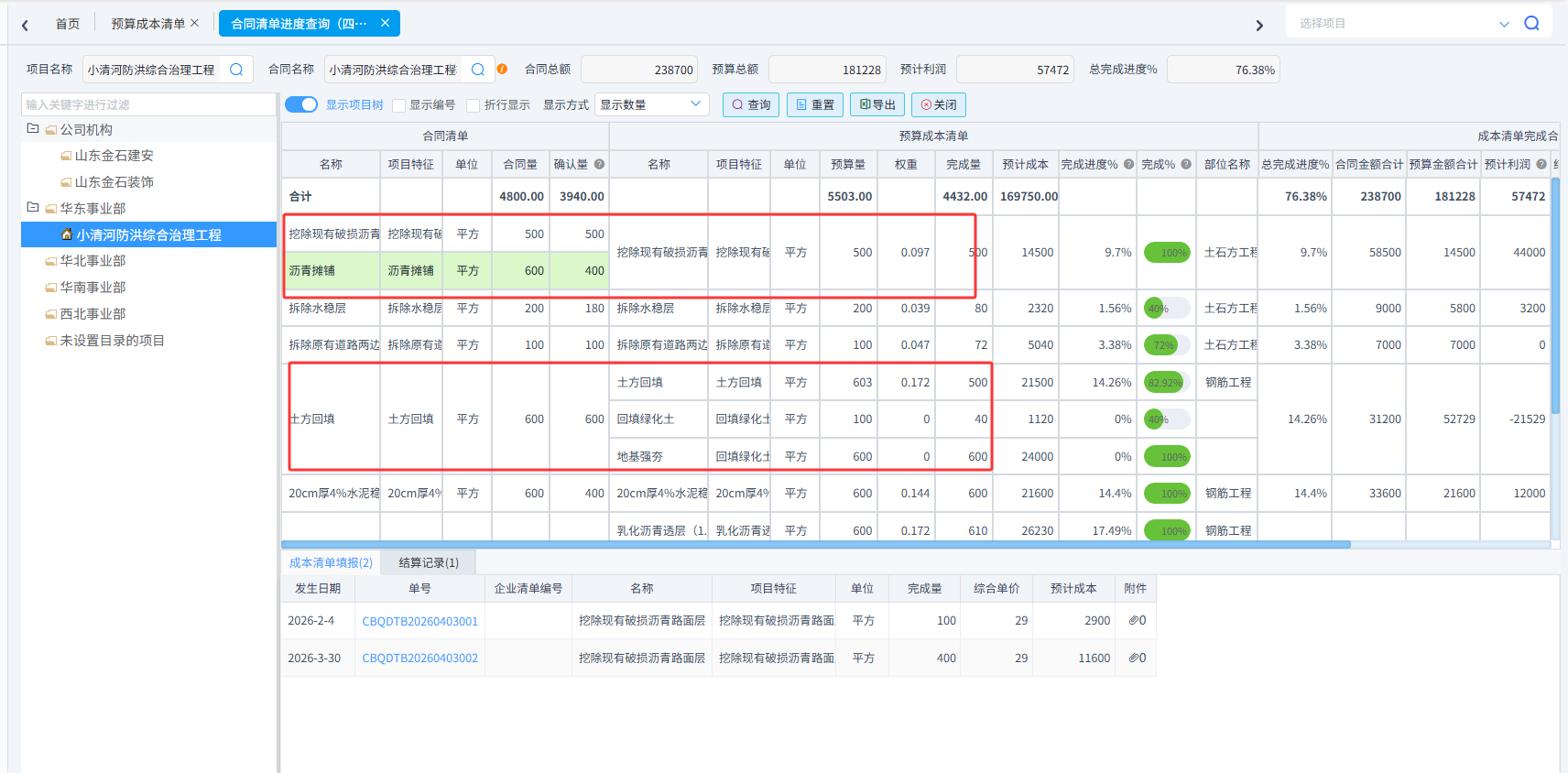Click the 82.92% progress bar for 土方回填
Image resolution: width=1568 pixels, height=773 pixels.
pyautogui.click(x=1167, y=383)
